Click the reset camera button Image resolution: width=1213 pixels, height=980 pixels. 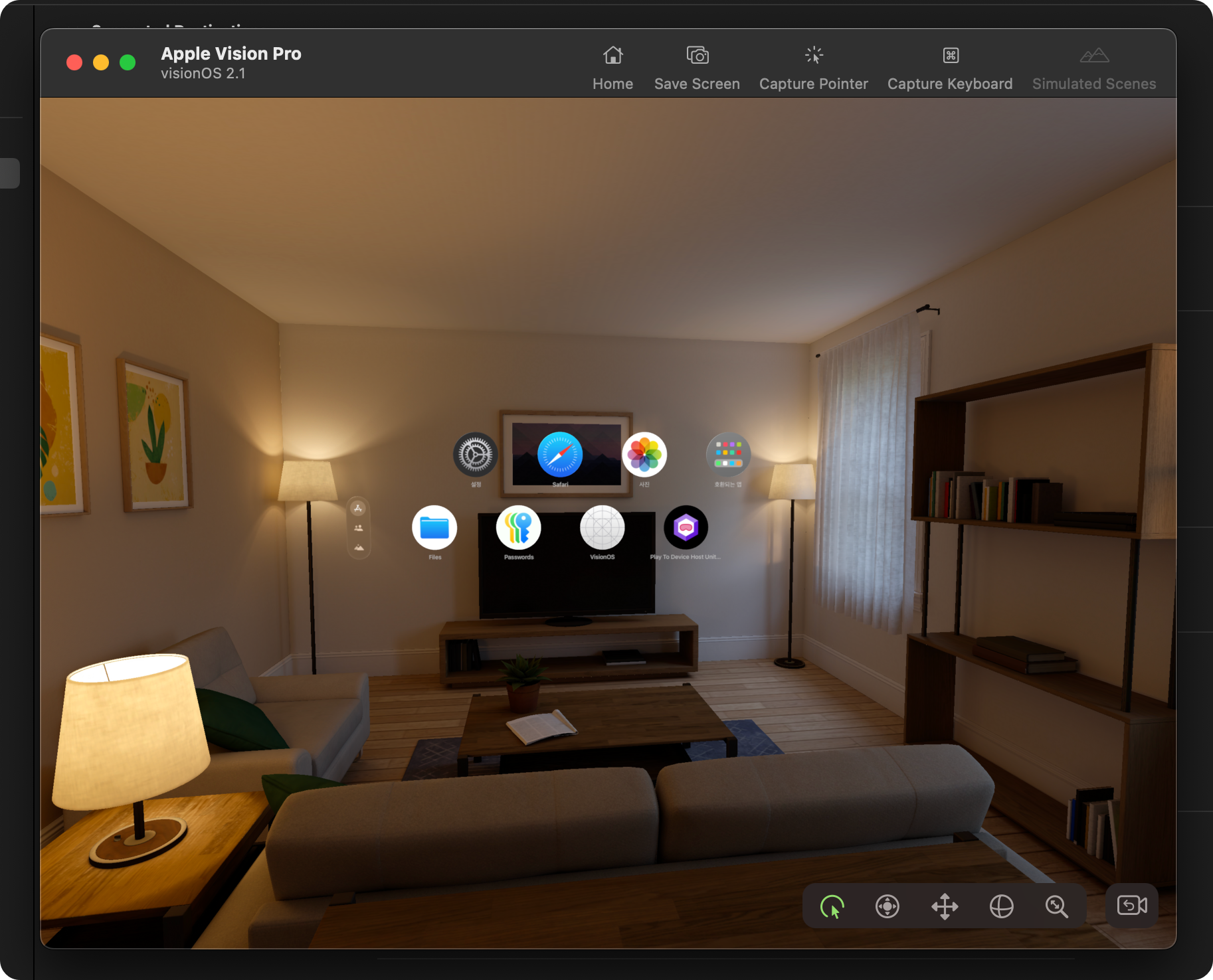click(x=1132, y=906)
